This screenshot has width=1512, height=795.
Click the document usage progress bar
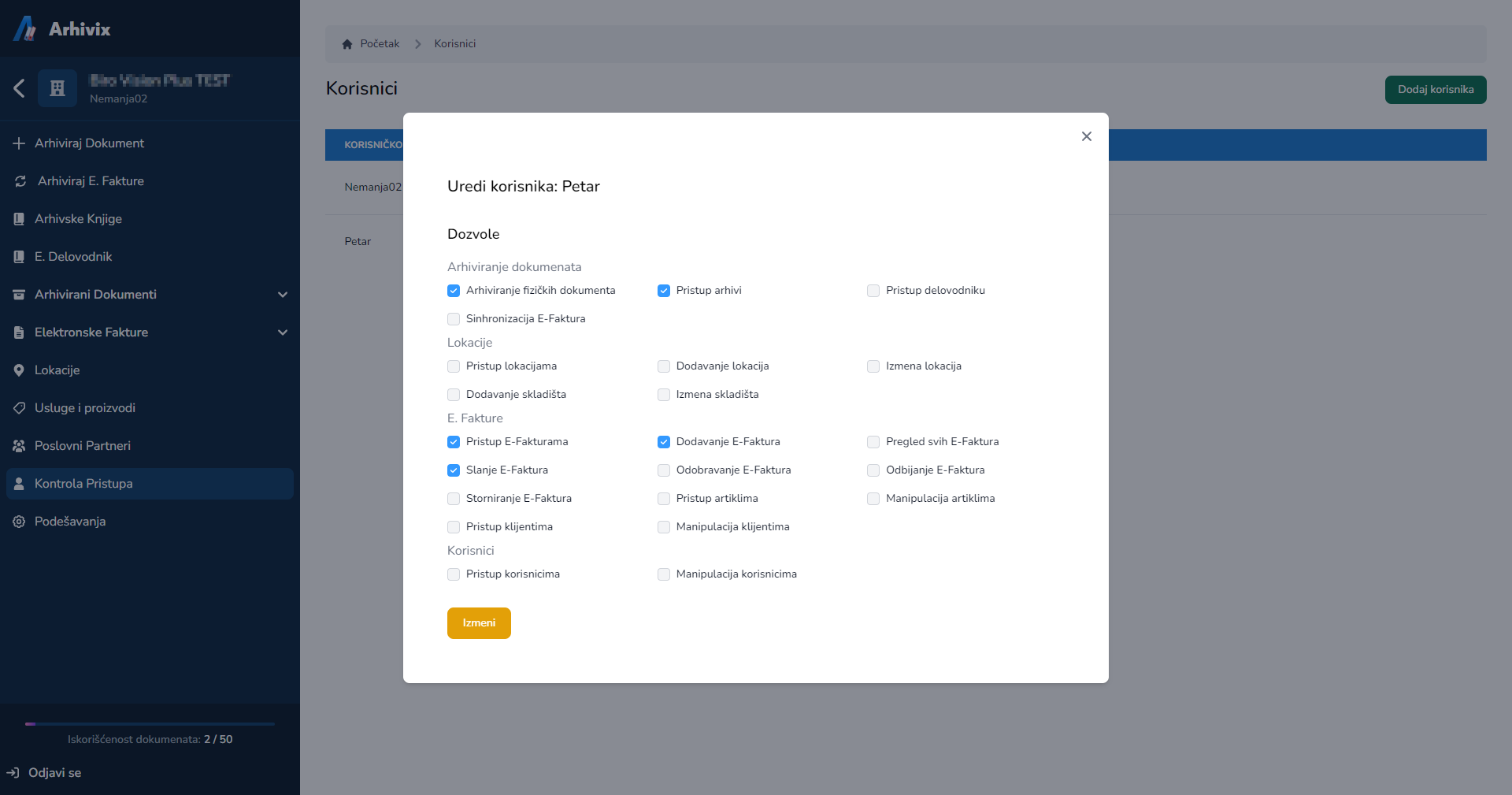click(150, 723)
